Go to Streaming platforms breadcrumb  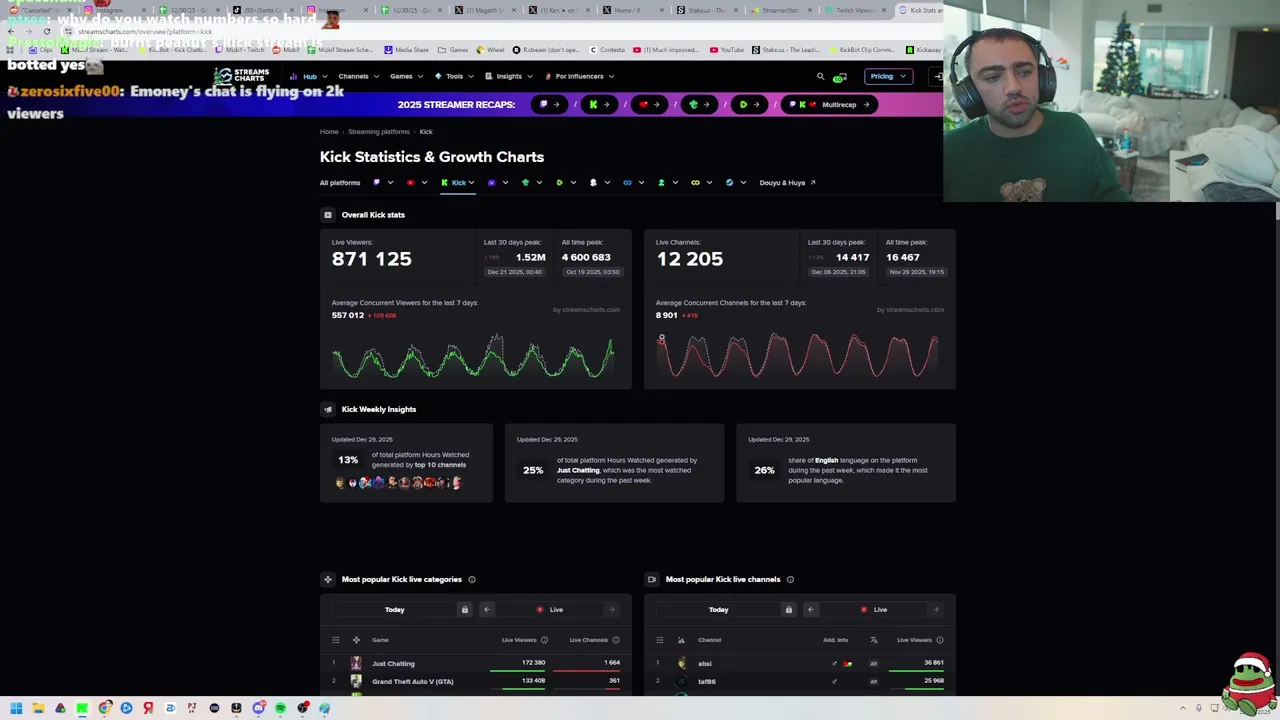click(x=379, y=132)
